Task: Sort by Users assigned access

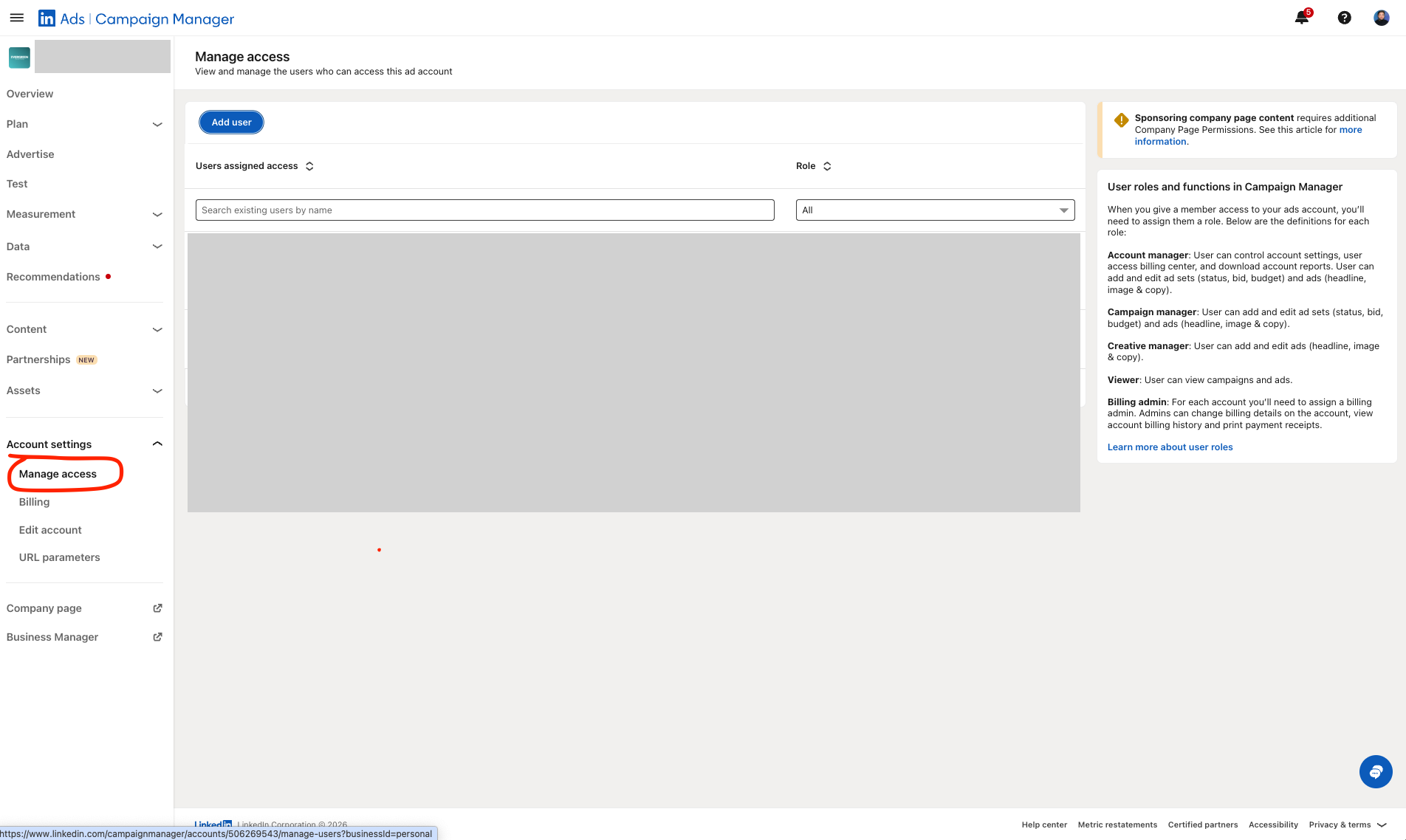Action: pyautogui.click(x=309, y=166)
